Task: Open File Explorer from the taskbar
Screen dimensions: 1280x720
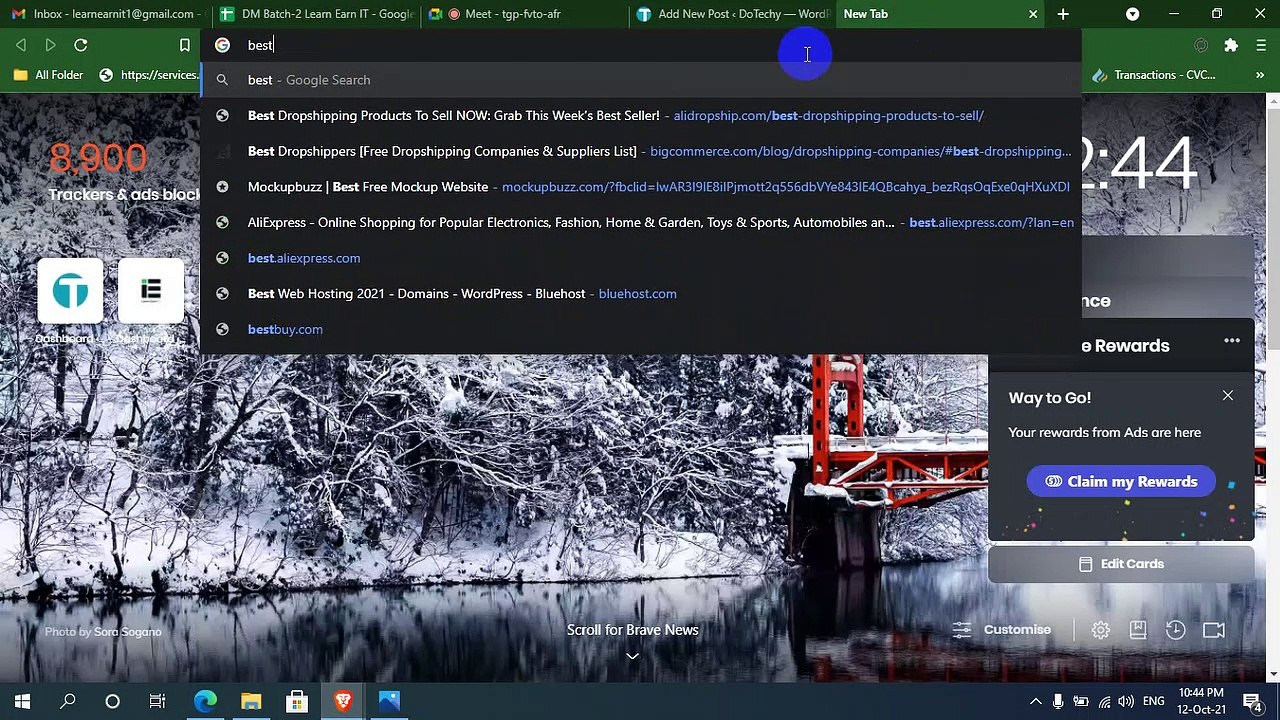Action: click(x=251, y=701)
